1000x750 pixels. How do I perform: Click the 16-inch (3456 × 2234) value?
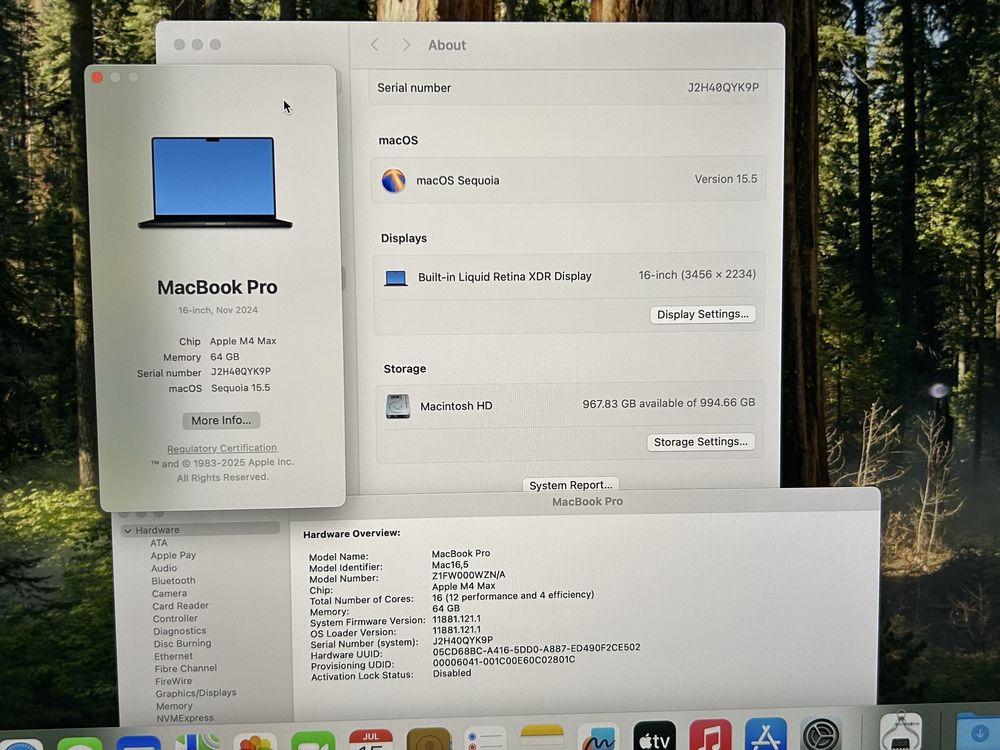[x=697, y=275]
